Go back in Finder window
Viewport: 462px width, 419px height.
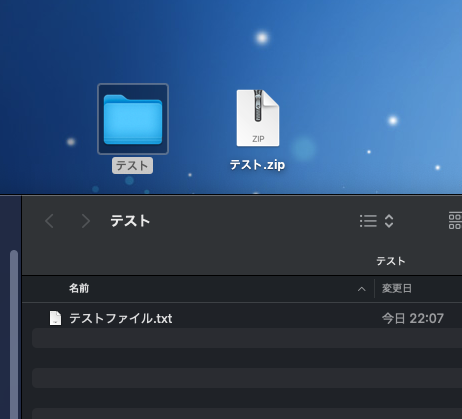49,221
